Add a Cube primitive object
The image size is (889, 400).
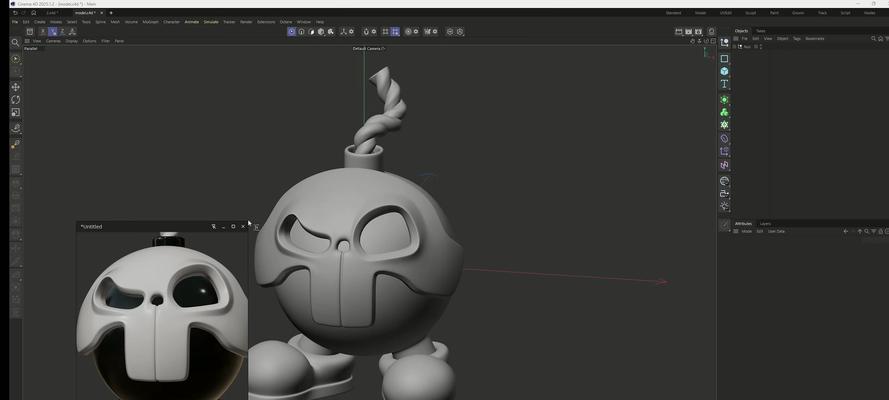[x=724, y=71]
